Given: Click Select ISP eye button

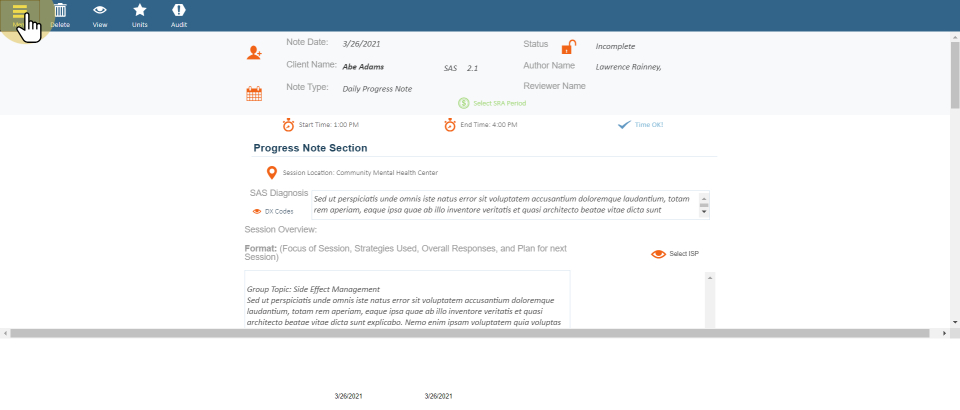Looking at the screenshot, I should (x=658, y=254).
